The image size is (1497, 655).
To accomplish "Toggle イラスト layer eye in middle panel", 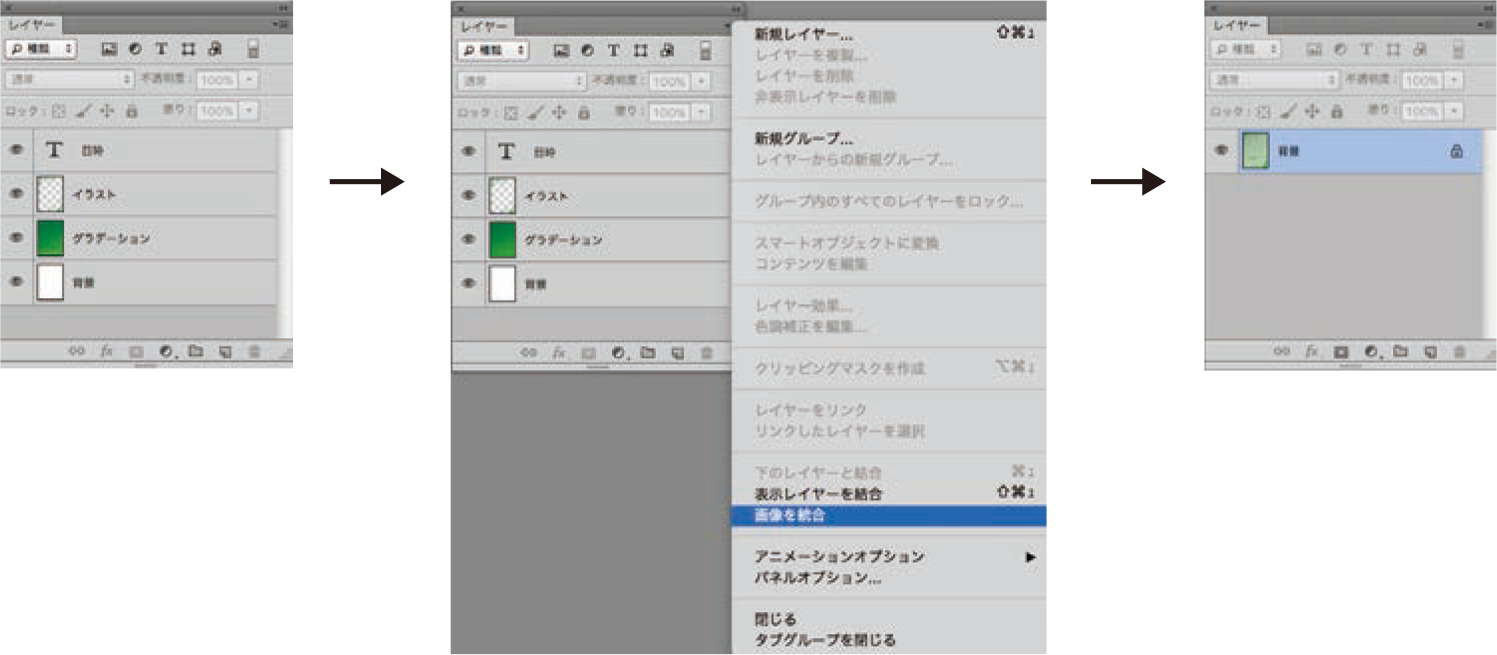I will coord(468,196).
